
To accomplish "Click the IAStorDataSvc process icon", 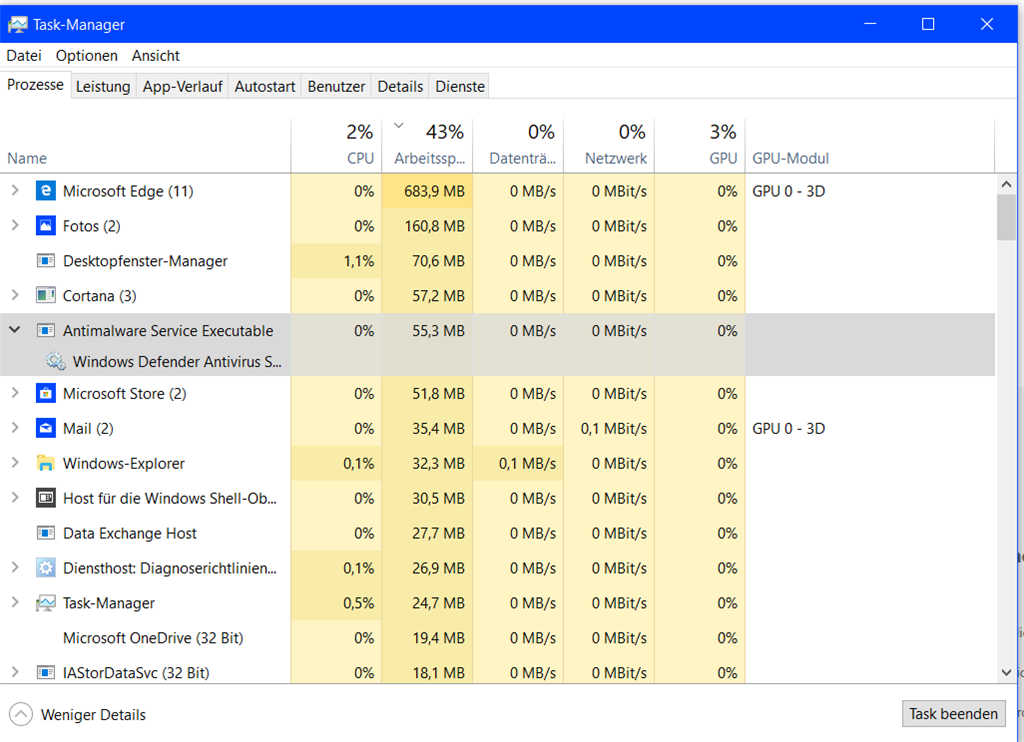I will [x=45, y=672].
